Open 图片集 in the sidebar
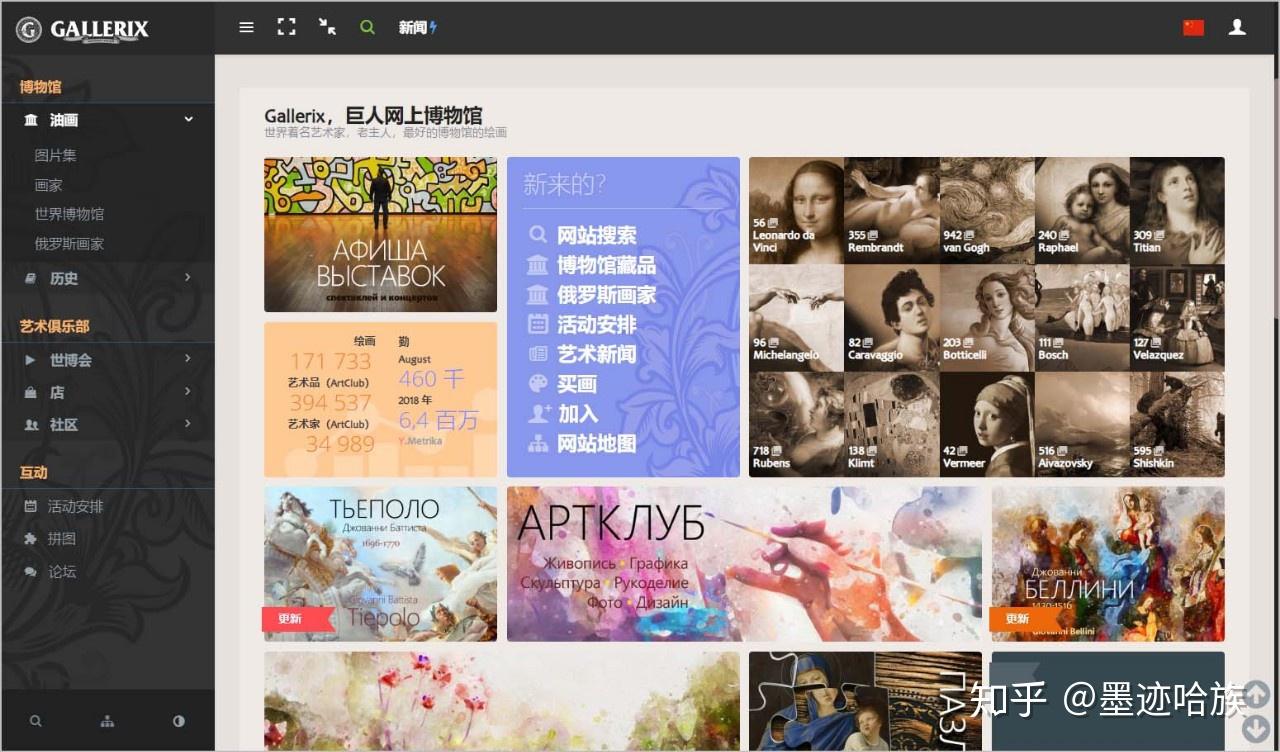Screen dimensions: 1280x752 [55, 155]
